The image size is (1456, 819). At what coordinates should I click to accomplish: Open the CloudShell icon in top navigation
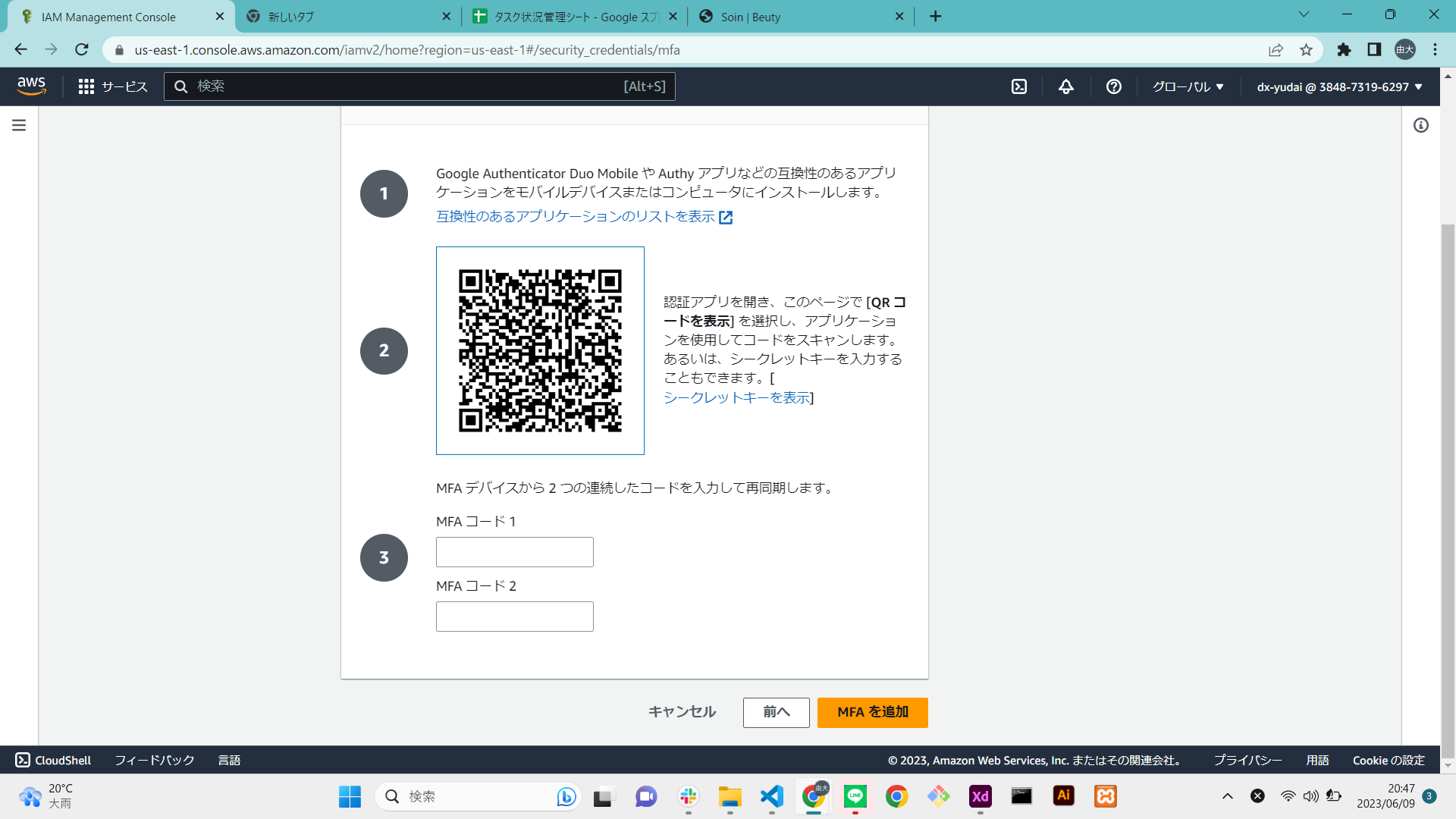1019,86
